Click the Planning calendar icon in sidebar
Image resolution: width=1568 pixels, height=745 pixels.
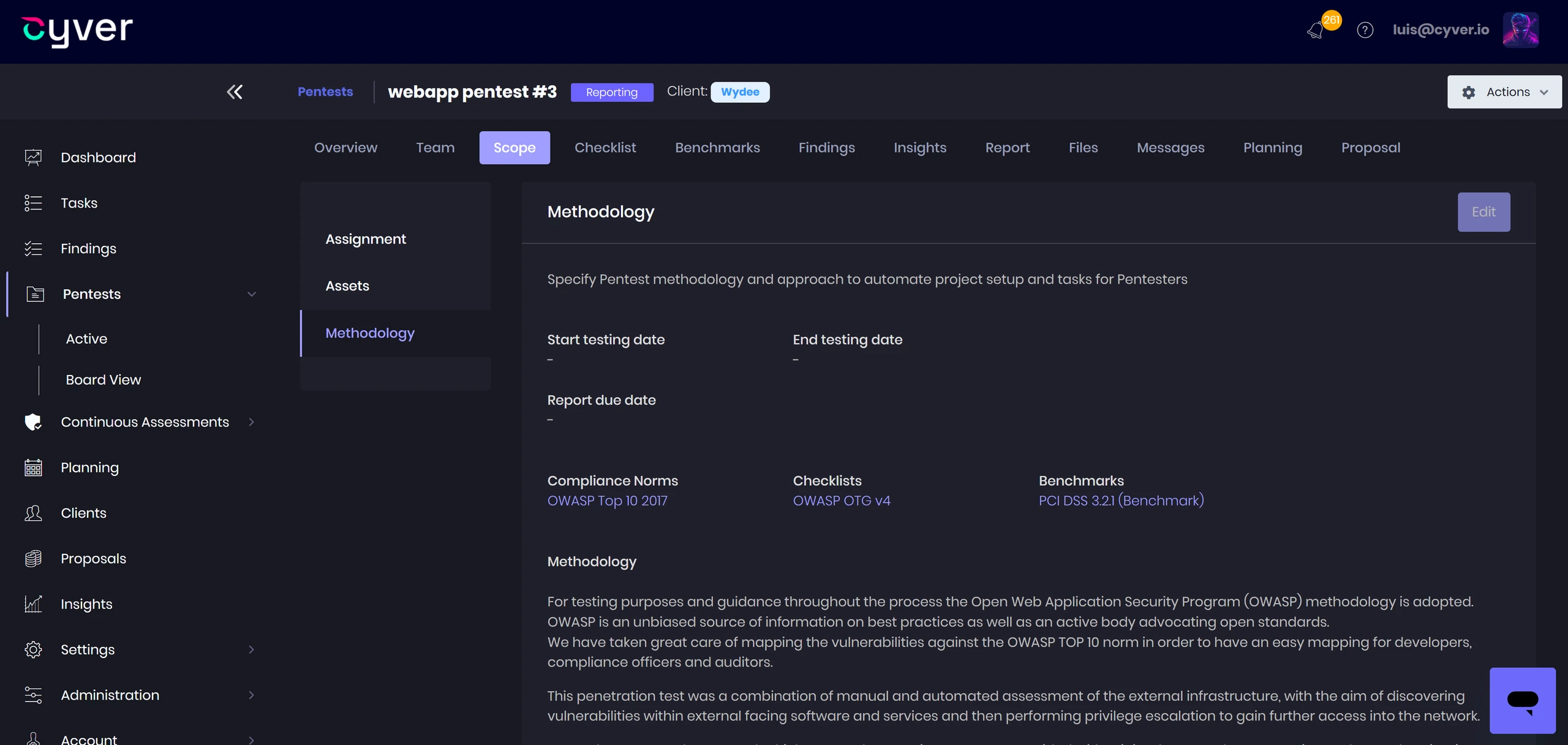tap(33, 467)
